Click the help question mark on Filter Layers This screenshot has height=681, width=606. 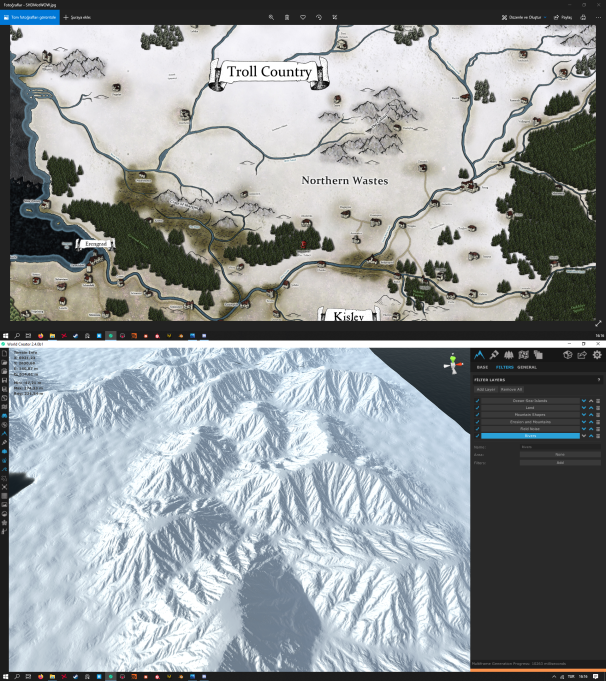(x=599, y=380)
